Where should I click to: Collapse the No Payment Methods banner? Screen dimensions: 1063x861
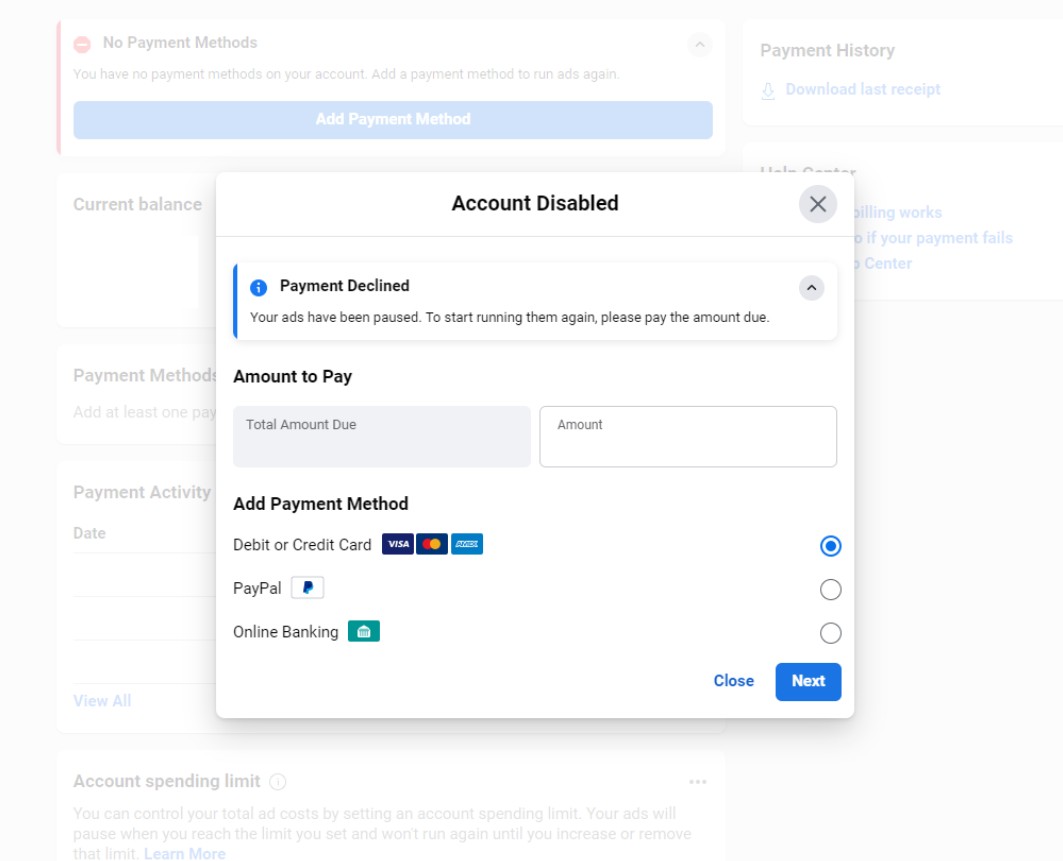(700, 45)
